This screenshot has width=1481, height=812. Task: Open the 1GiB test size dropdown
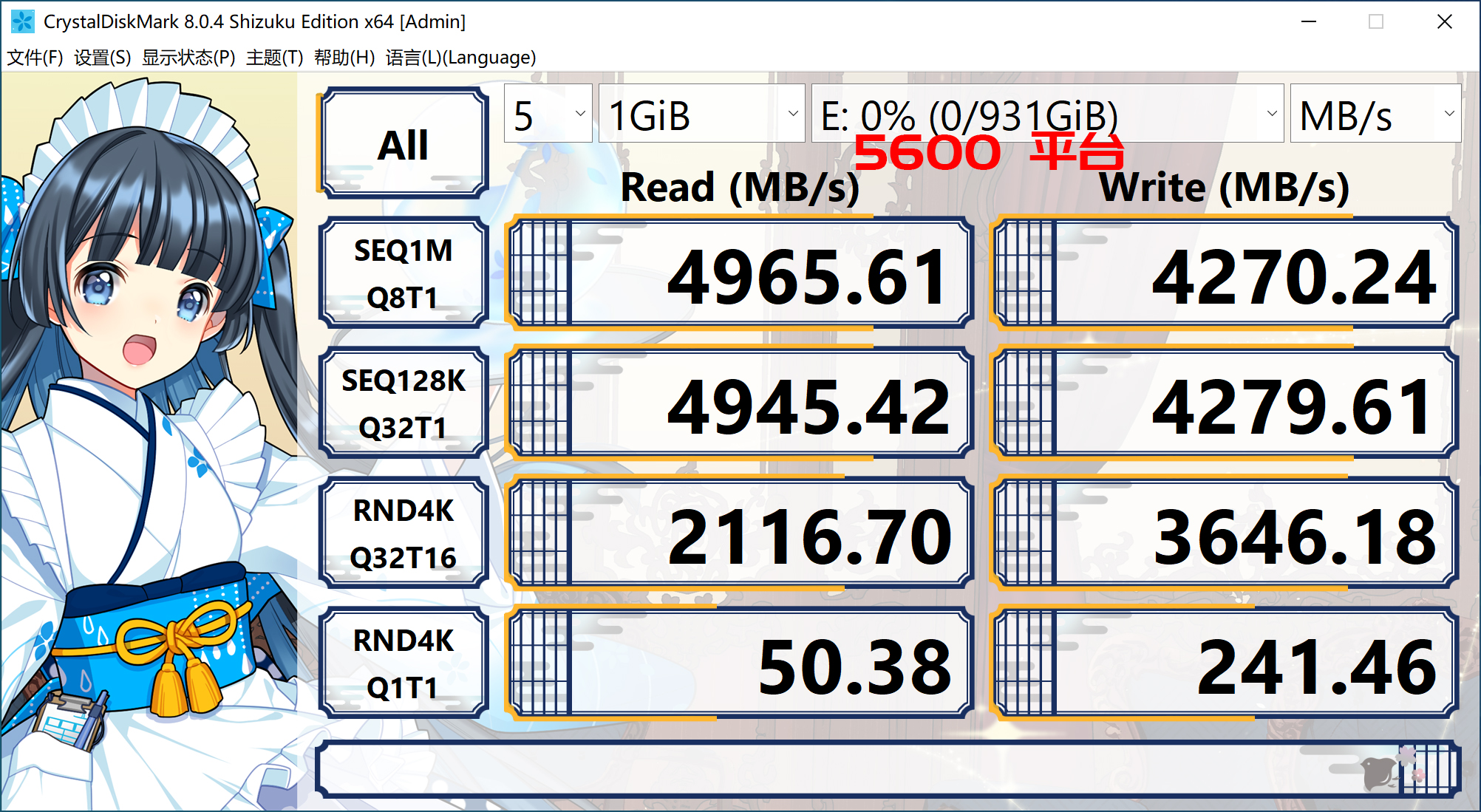click(701, 114)
